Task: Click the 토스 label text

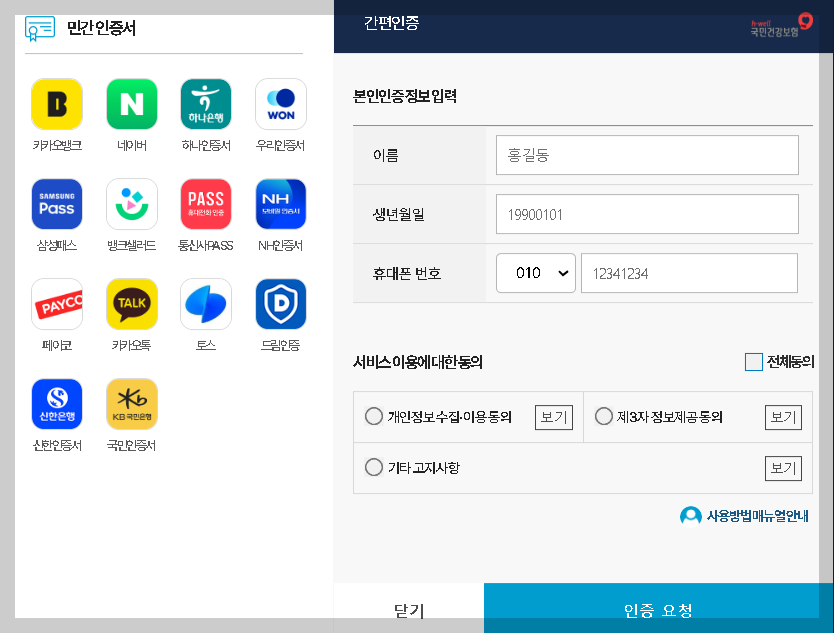Action: coord(206,345)
